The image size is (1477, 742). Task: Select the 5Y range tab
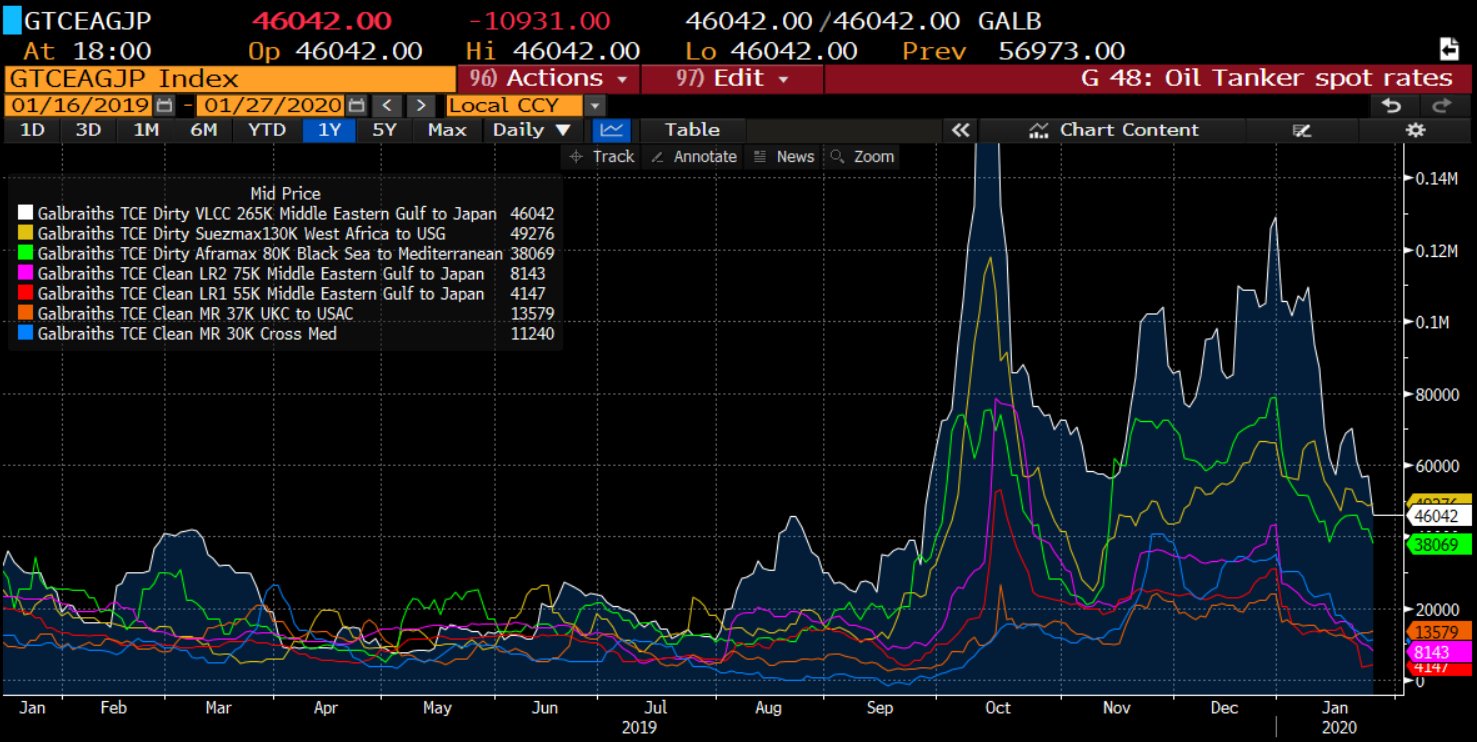[x=384, y=130]
